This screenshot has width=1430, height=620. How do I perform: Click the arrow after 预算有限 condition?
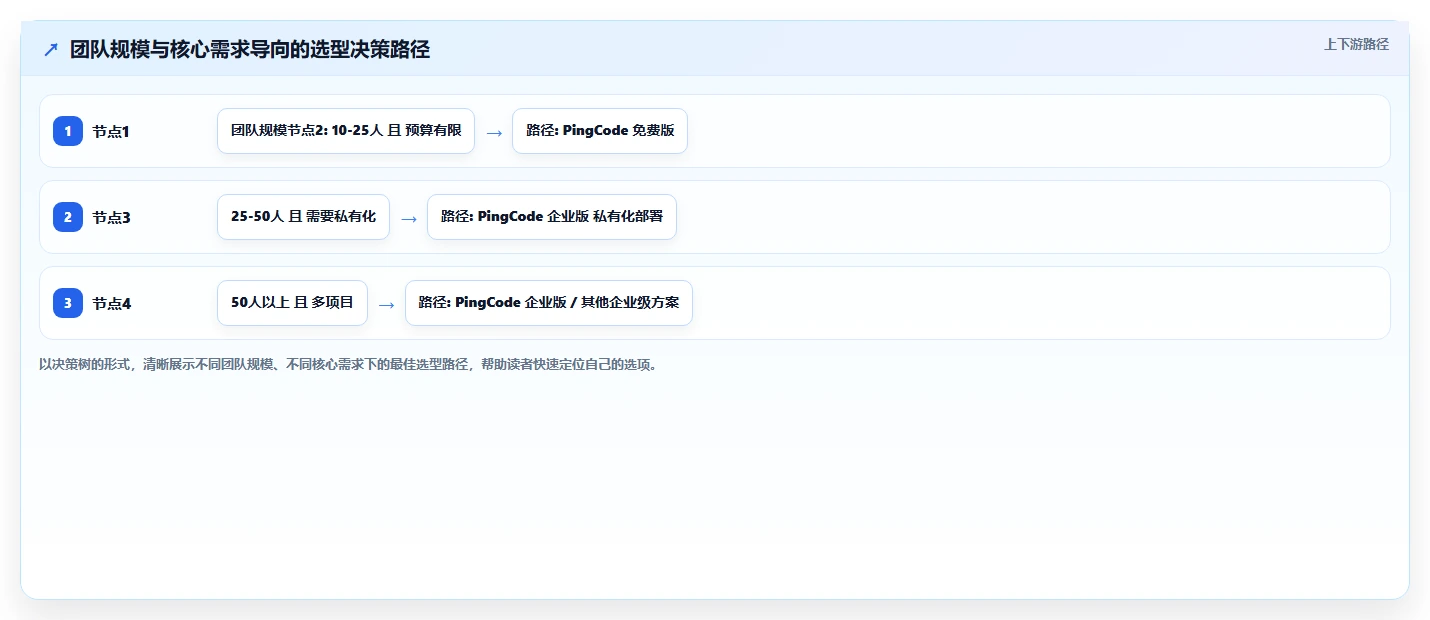coord(494,132)
